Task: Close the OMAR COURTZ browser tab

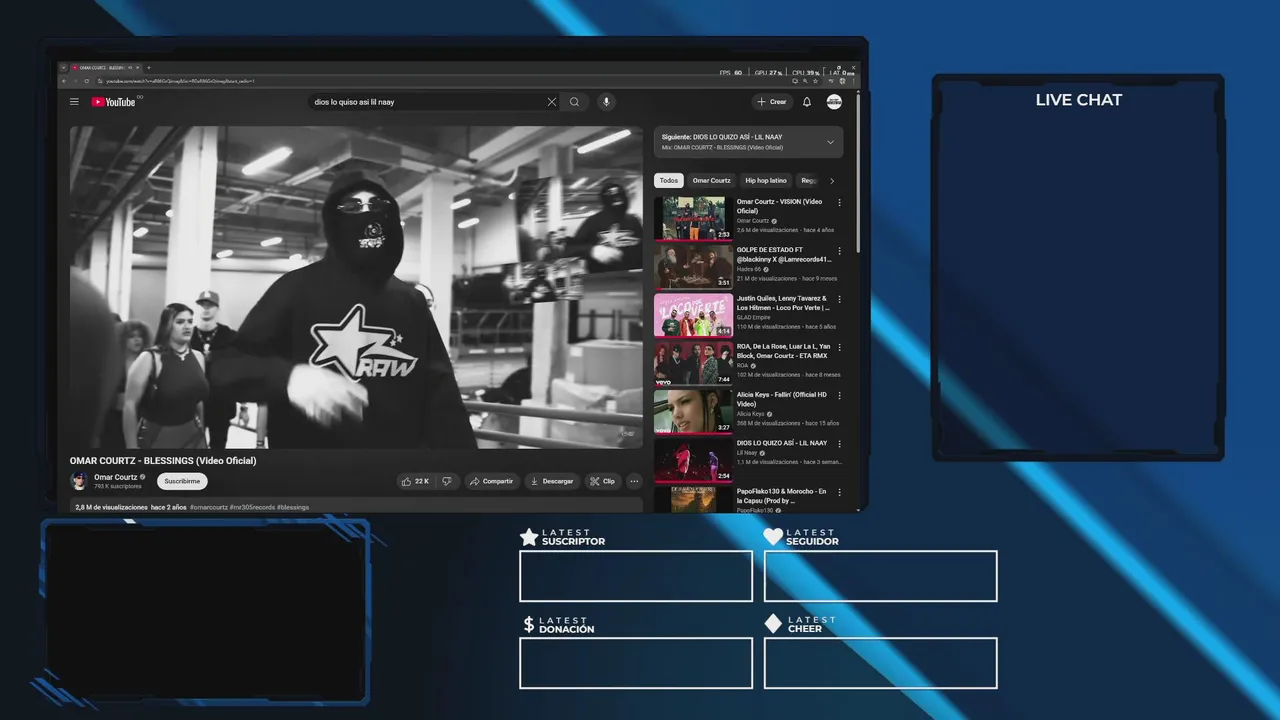Action: point(137,67)
